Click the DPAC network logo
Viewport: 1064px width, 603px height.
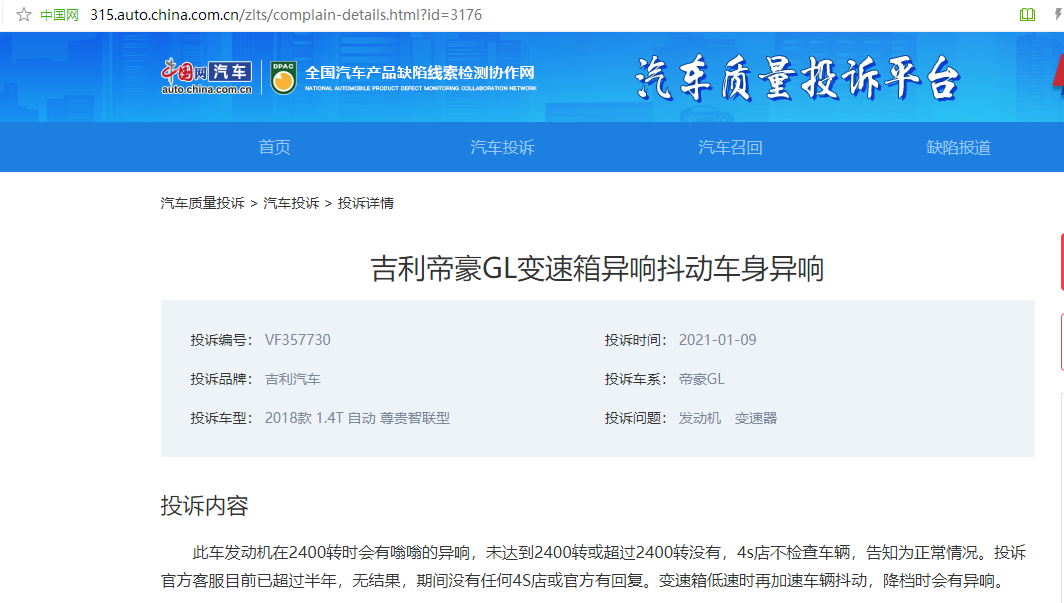click(284, 77)
